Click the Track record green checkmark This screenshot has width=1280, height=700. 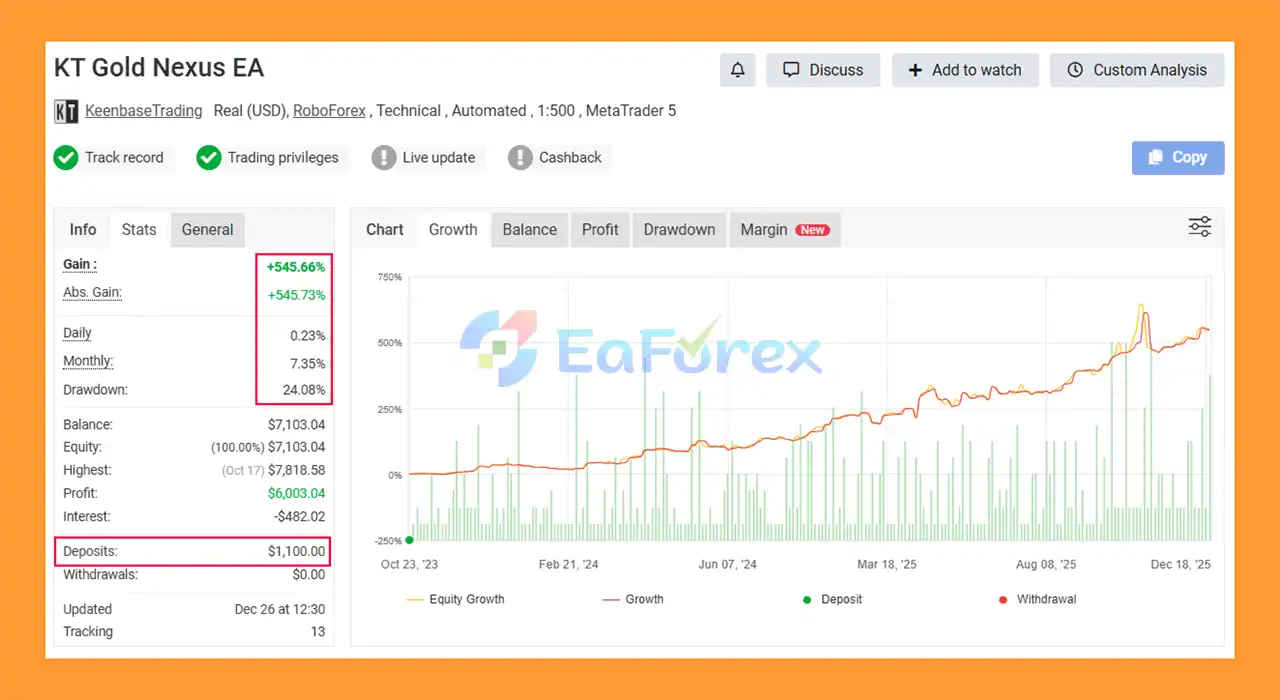[x=66, y=158]
